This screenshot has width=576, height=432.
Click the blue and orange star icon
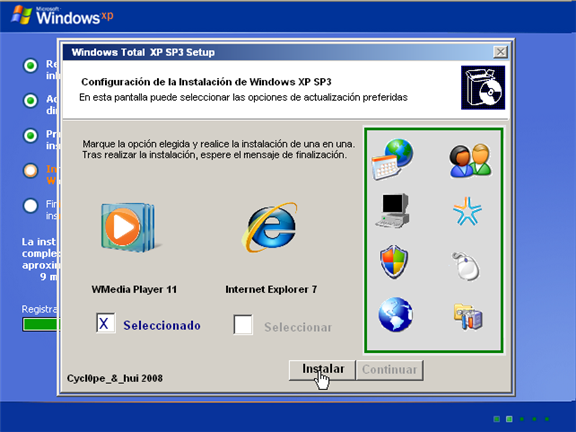tap(467, 211)
